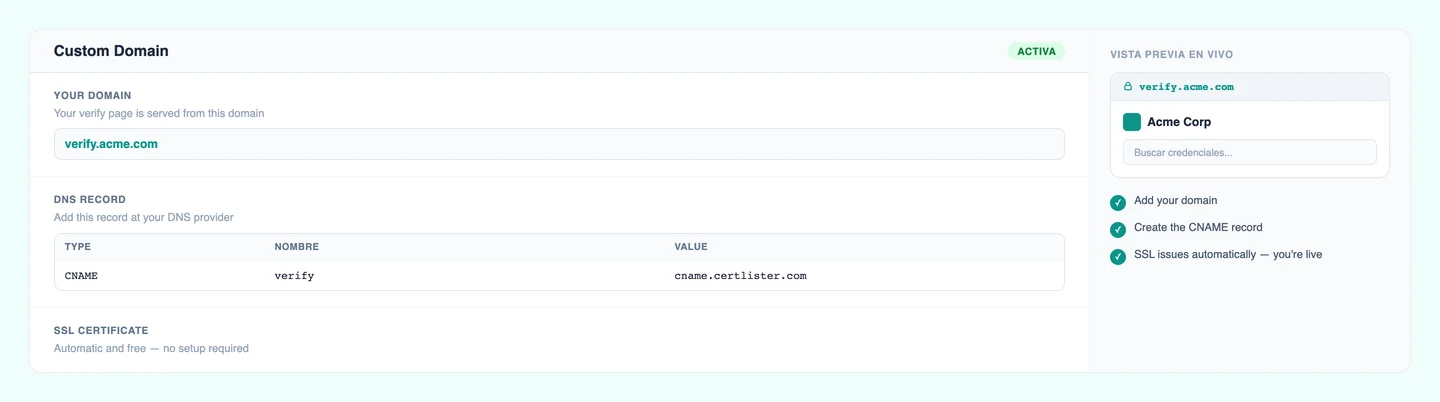Click the VISTA PREVIA EN VIVO label
Viewport: 1440px width, 402px height.
click(x=1171, y=54)
